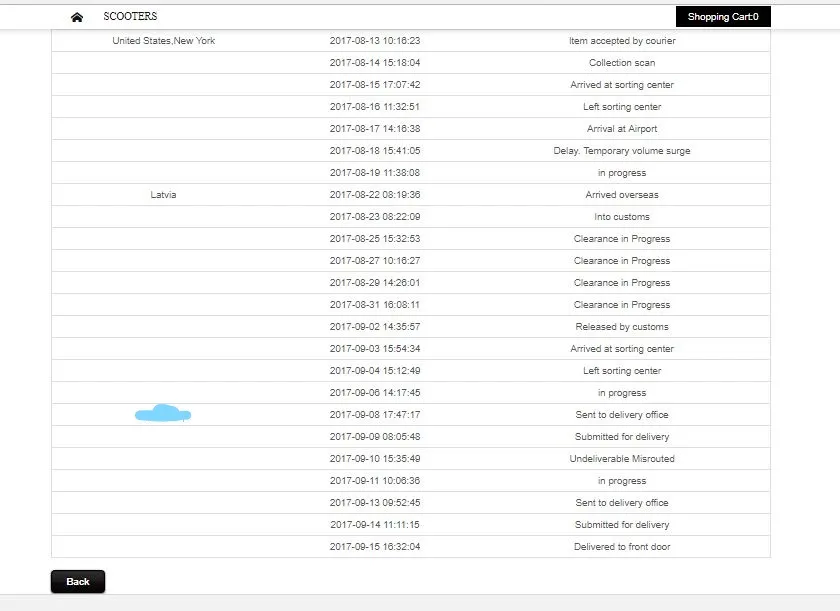Select timestamp 2017-09-13 09:52:45
This screenshot has height=611, width=840.
click(375, 502)
